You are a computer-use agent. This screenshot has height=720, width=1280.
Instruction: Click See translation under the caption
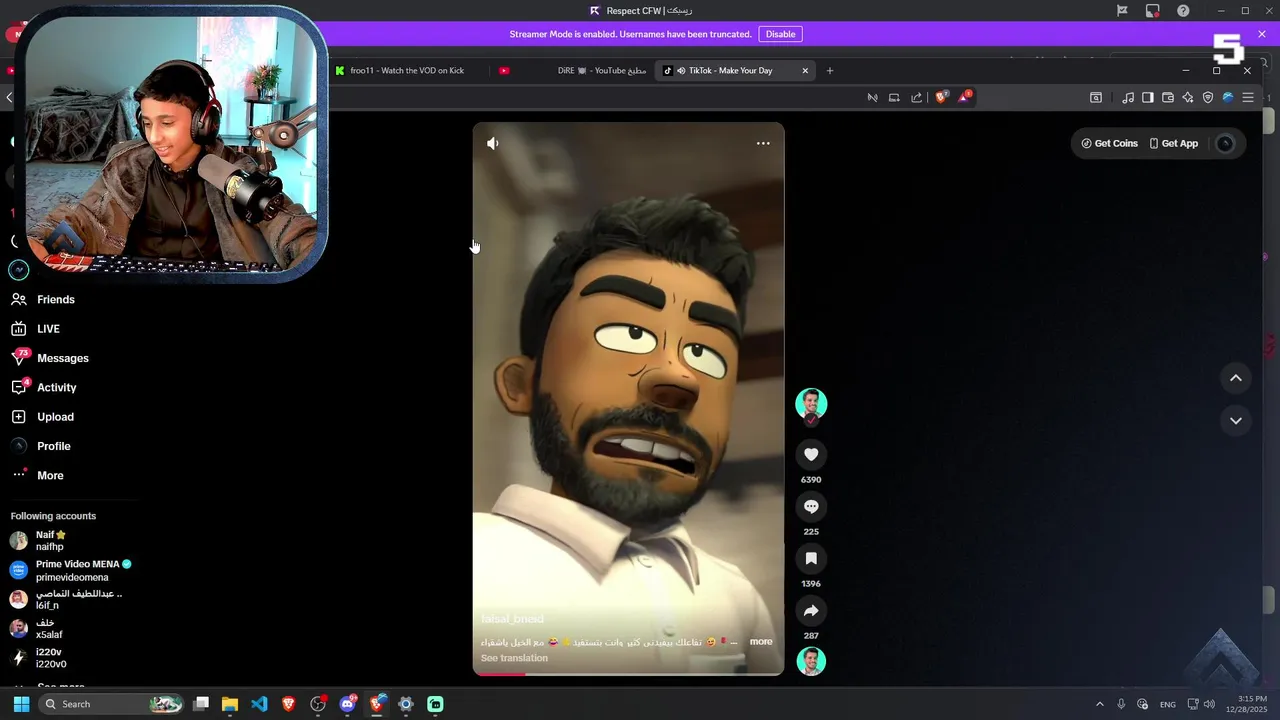pos(514,658)
